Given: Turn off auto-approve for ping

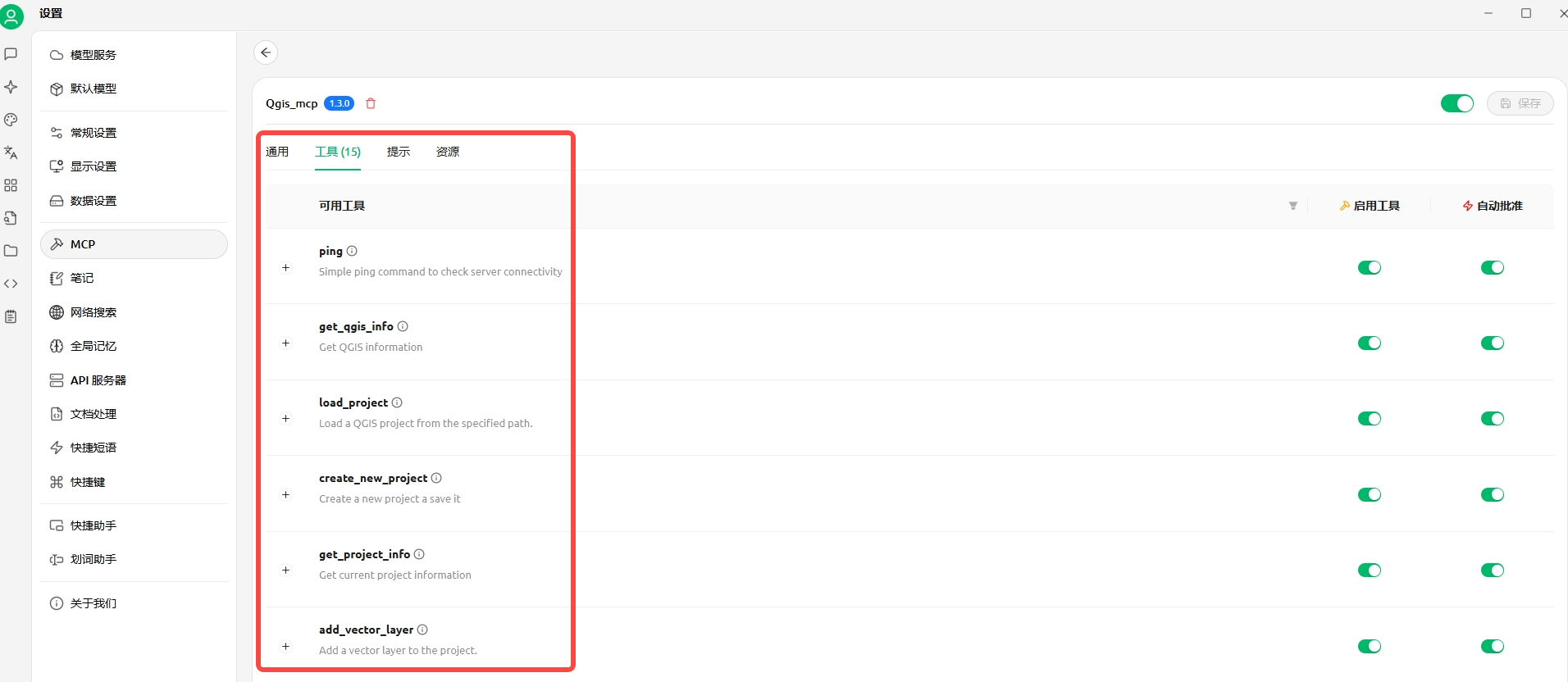Looking at the screenshot, I should pyautogui.click(x=1493, y=268).
